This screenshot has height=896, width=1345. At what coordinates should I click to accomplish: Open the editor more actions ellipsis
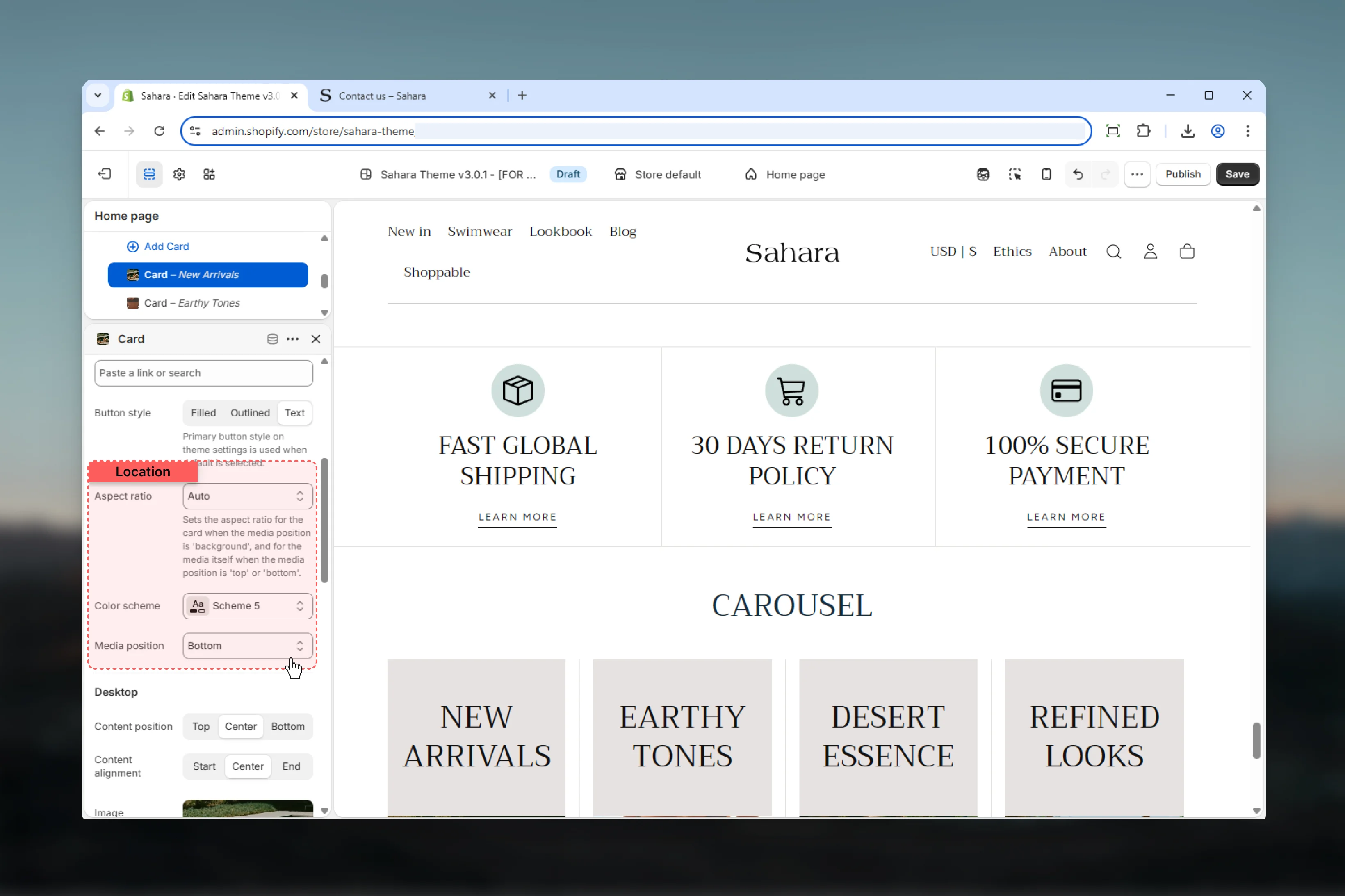[x=1137, y=174]
